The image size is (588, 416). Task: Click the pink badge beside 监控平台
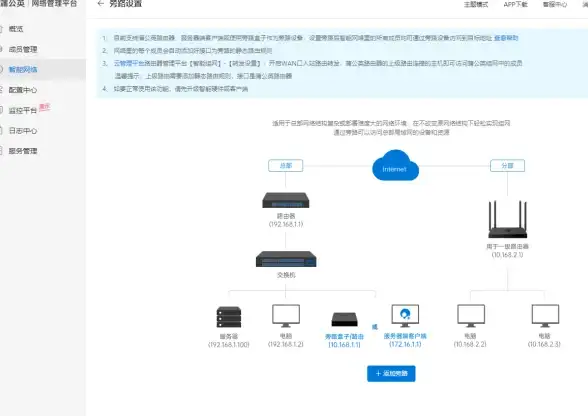(x=45, y=107)
